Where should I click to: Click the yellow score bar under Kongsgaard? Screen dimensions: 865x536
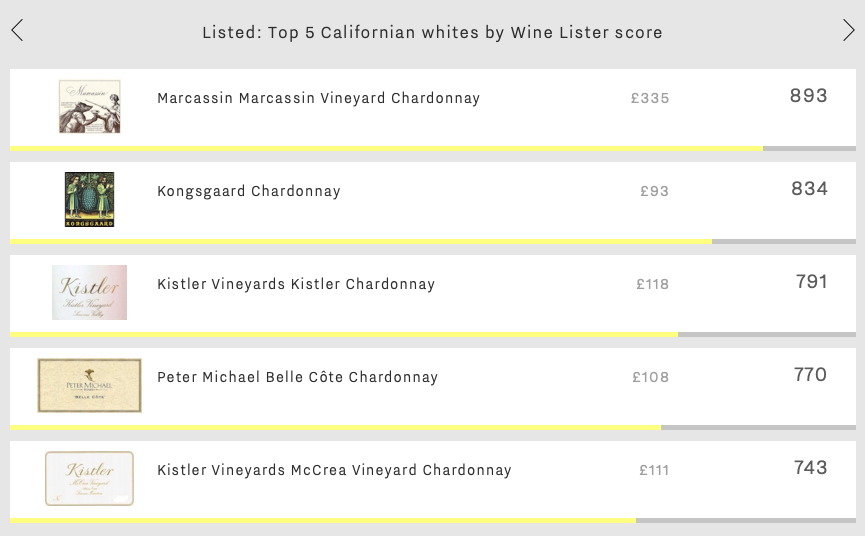[361, 242]
